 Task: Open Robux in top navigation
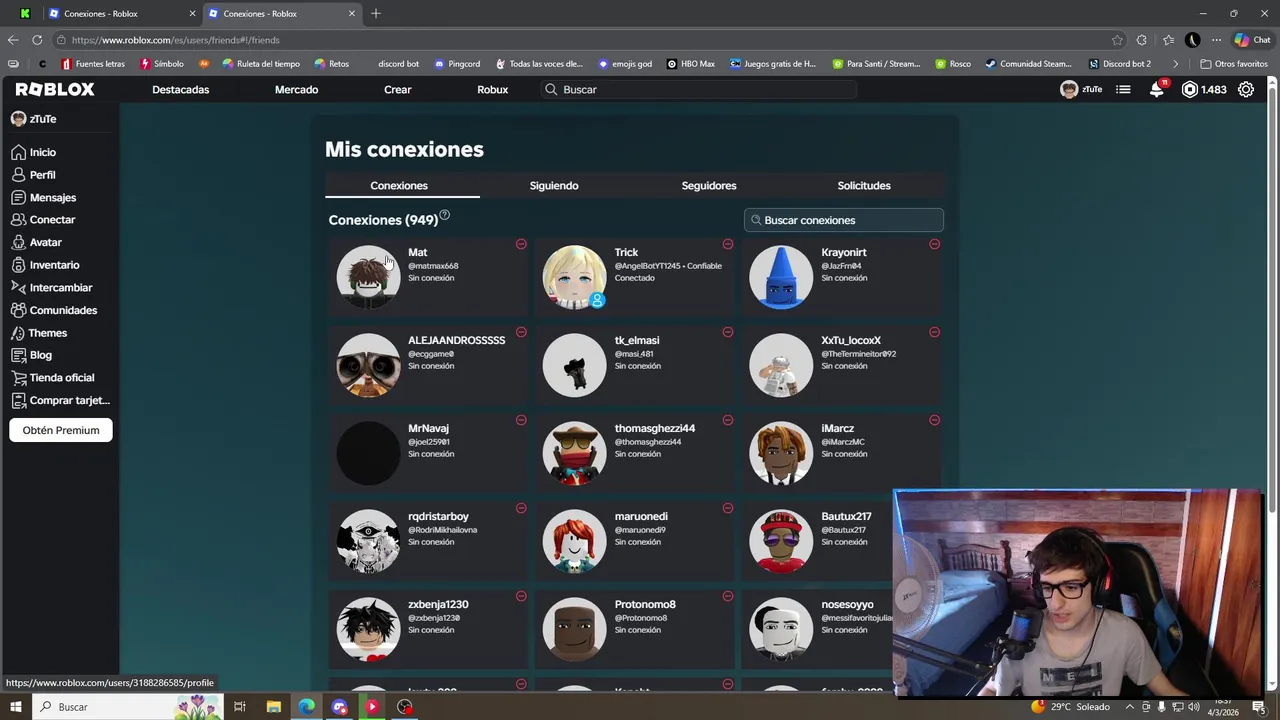[493, 89]
